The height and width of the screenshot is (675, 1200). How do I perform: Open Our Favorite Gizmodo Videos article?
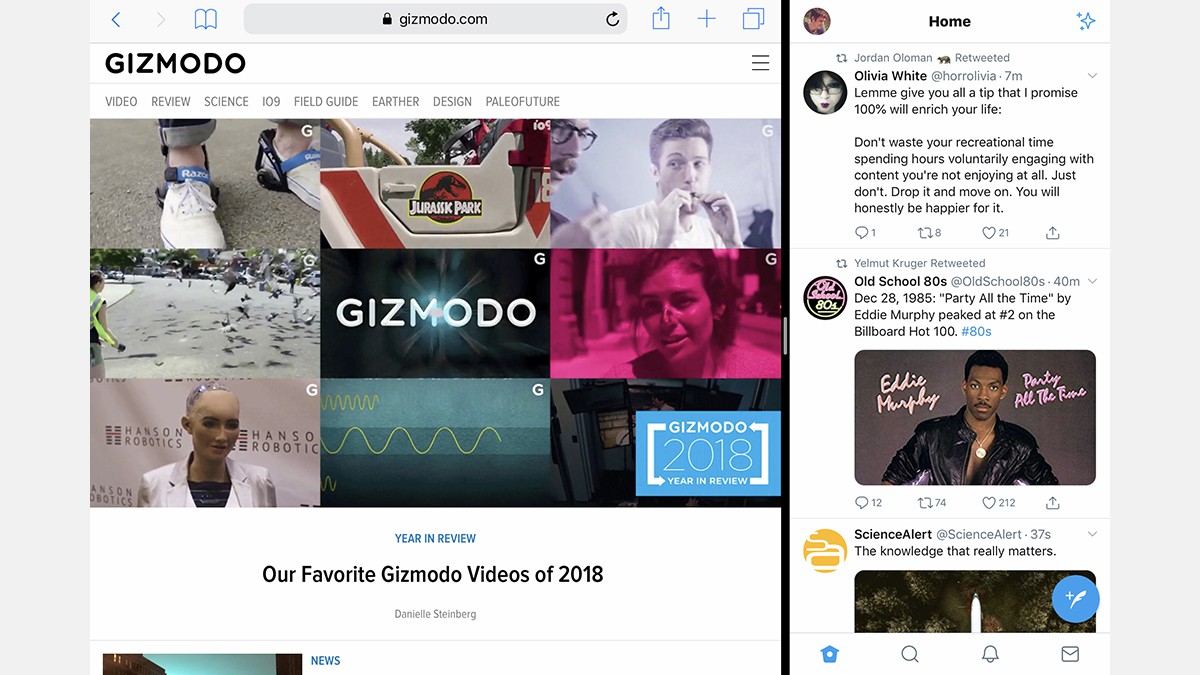point(433,574)
